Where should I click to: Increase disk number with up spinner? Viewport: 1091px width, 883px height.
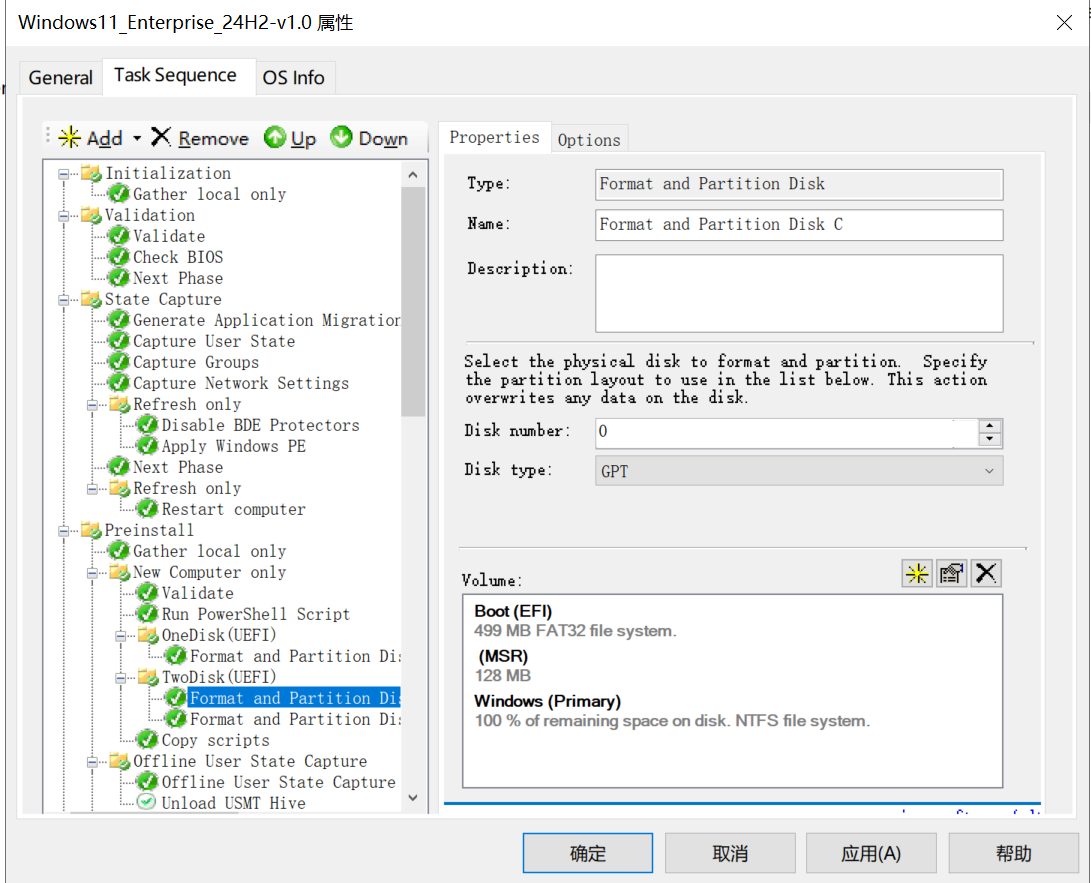pos(990,426)
